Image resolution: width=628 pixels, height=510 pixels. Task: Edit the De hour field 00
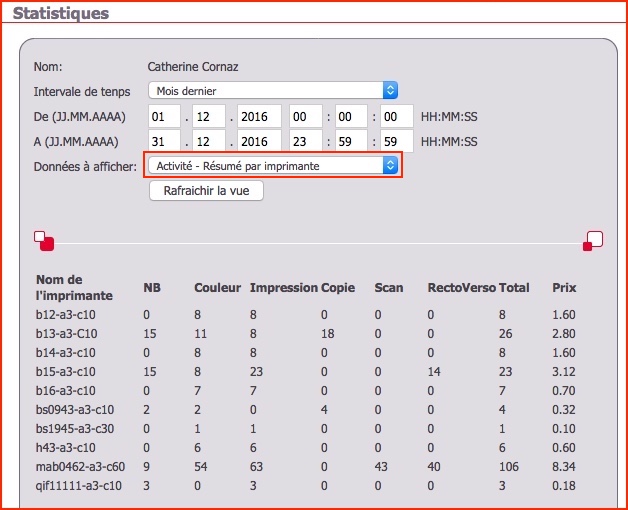(306, 117)
